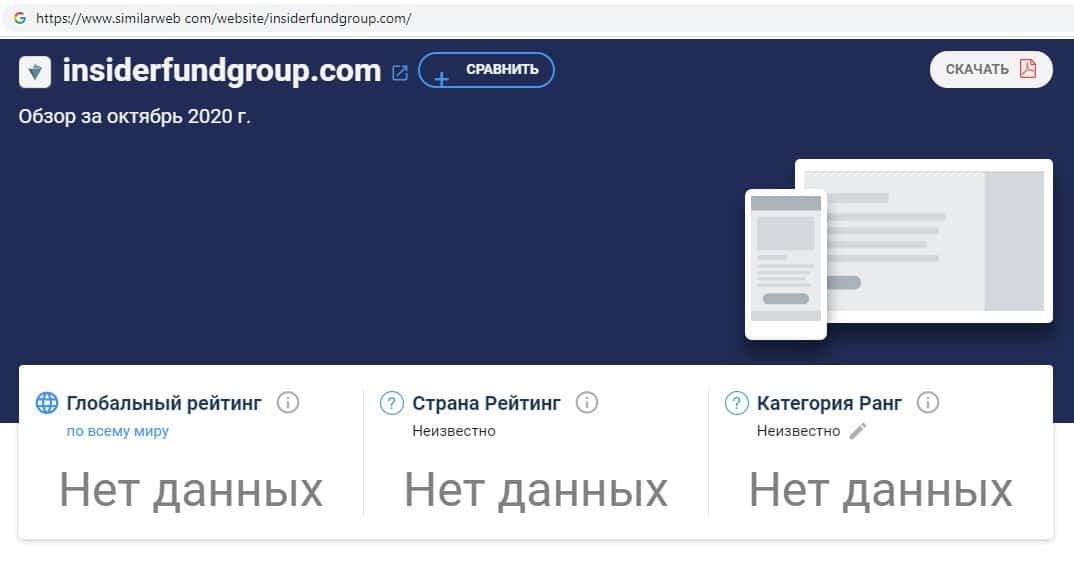Open info icon next to Глобальный рейтинг
The height and width of the screenshot is (561, 1074).
288,402
